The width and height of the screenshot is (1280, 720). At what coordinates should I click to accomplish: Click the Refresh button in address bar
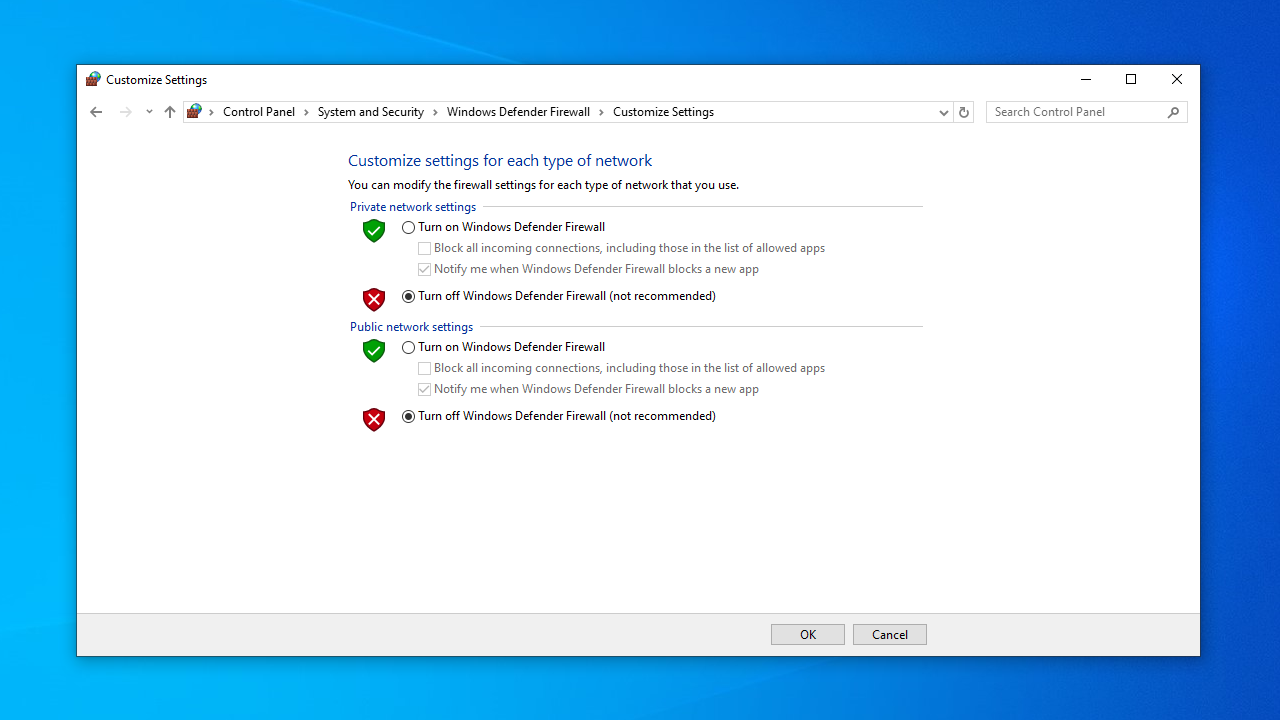click(x=964, y=112)
